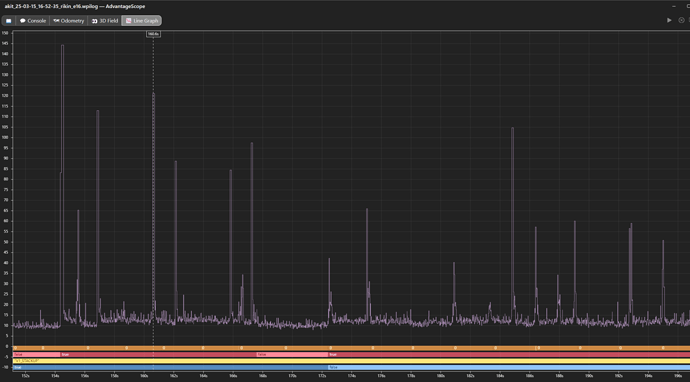This screenshot has width=690, height=382.
Task: Click the second pink 'false' segment near 168s
Action: (x=292, y=354)
